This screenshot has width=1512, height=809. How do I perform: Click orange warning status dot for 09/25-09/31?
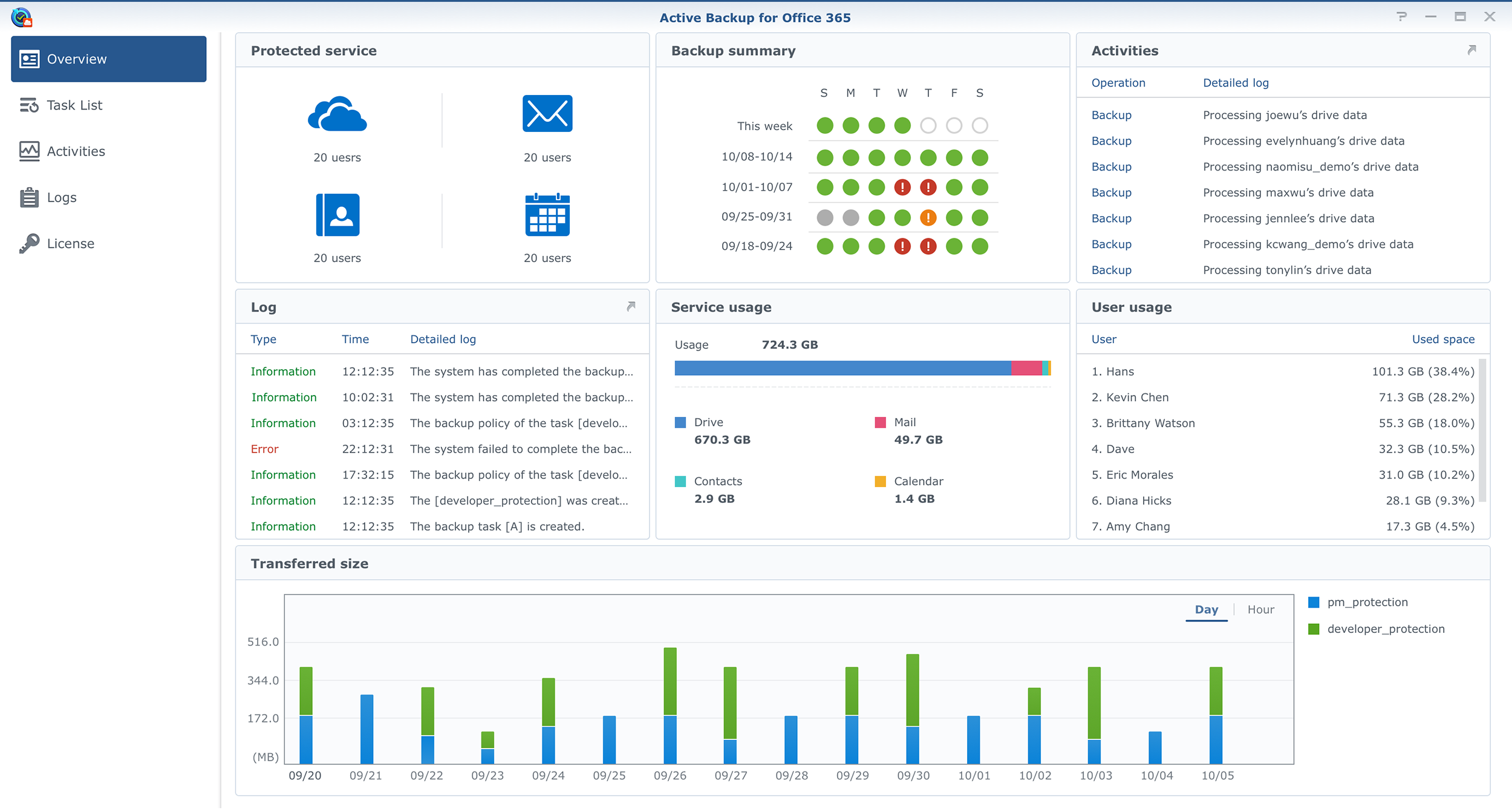[x=928, y=217]
